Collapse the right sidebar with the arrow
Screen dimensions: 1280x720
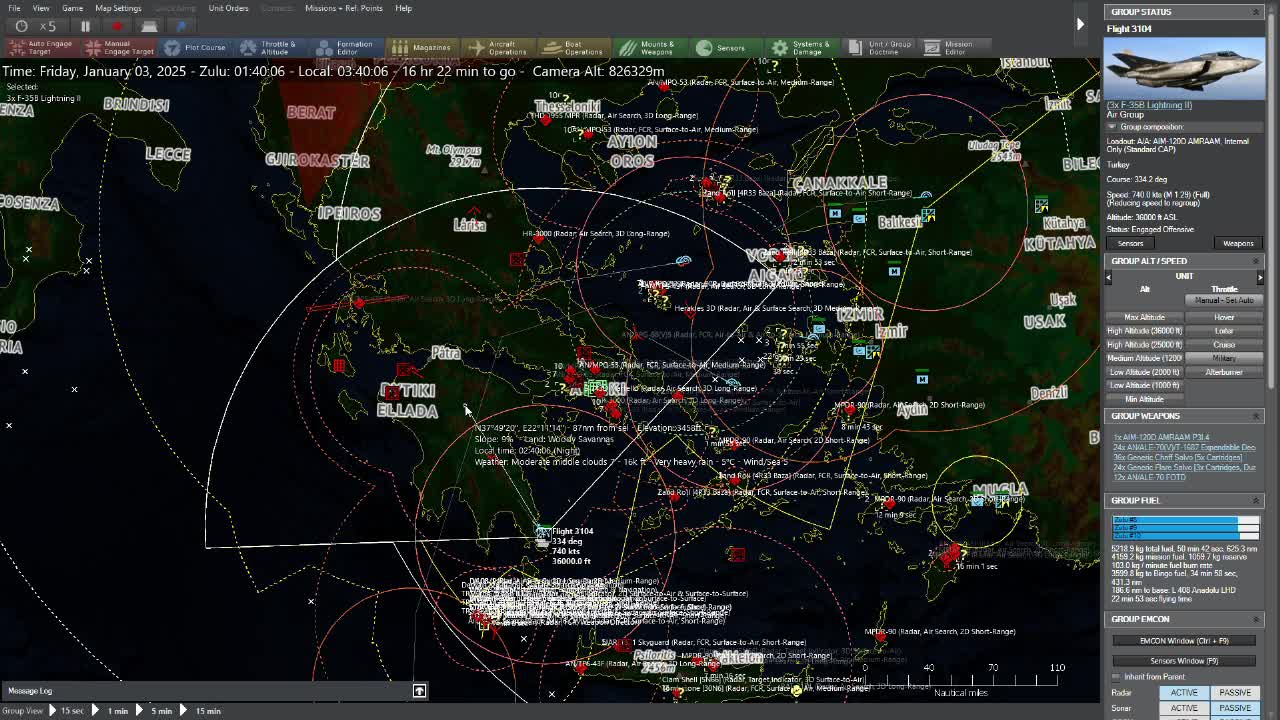point(1080,24)
